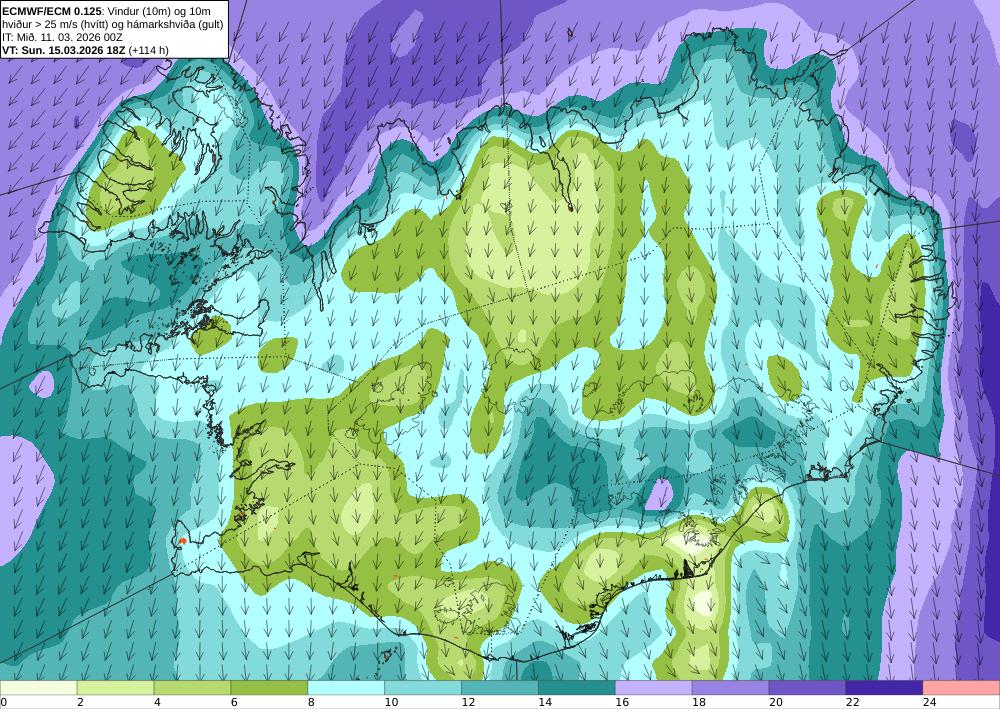Click the light lavender 16–18 m/s legend swatch
This screenshot has height=709, width=1000.
654,687
